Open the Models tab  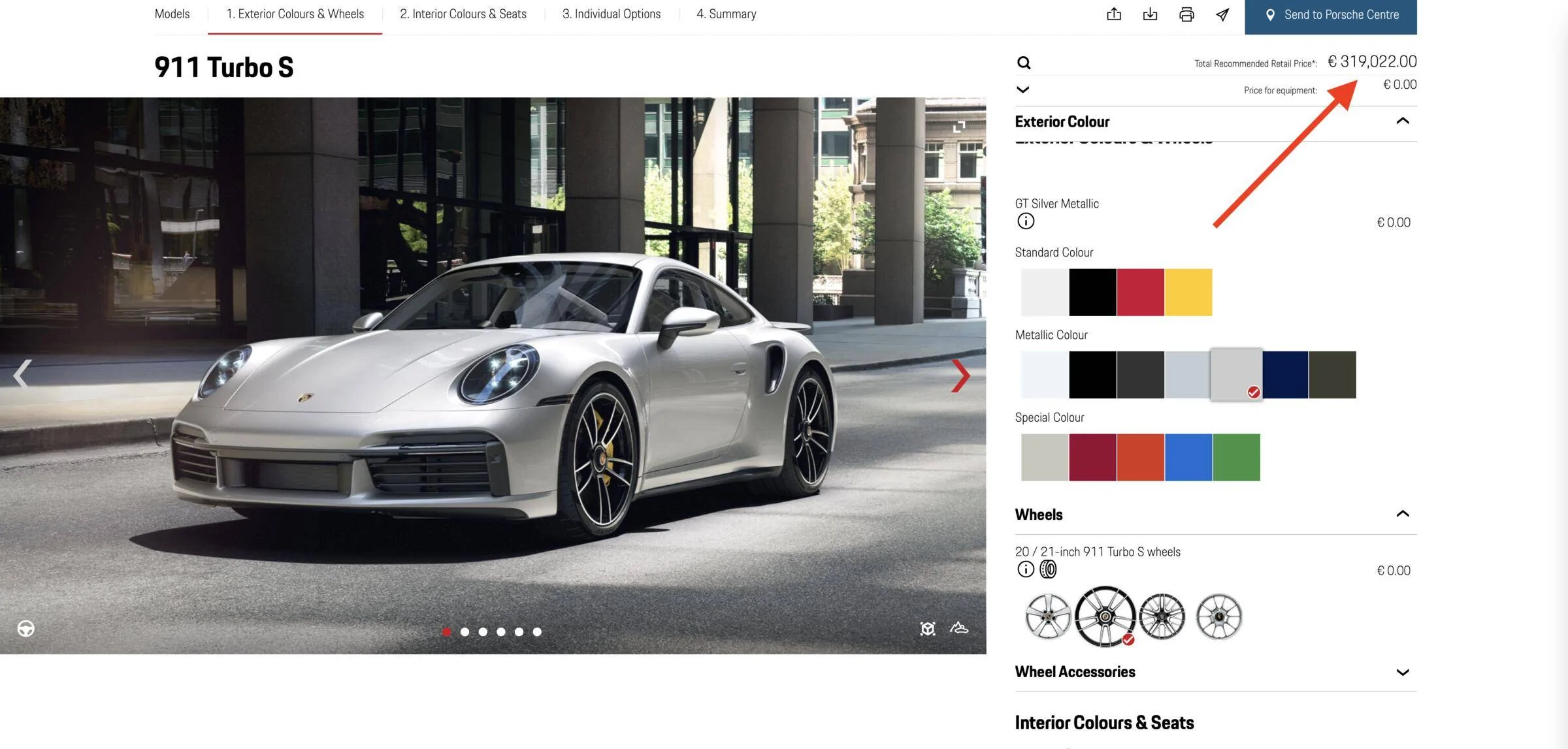click(172, 14)
